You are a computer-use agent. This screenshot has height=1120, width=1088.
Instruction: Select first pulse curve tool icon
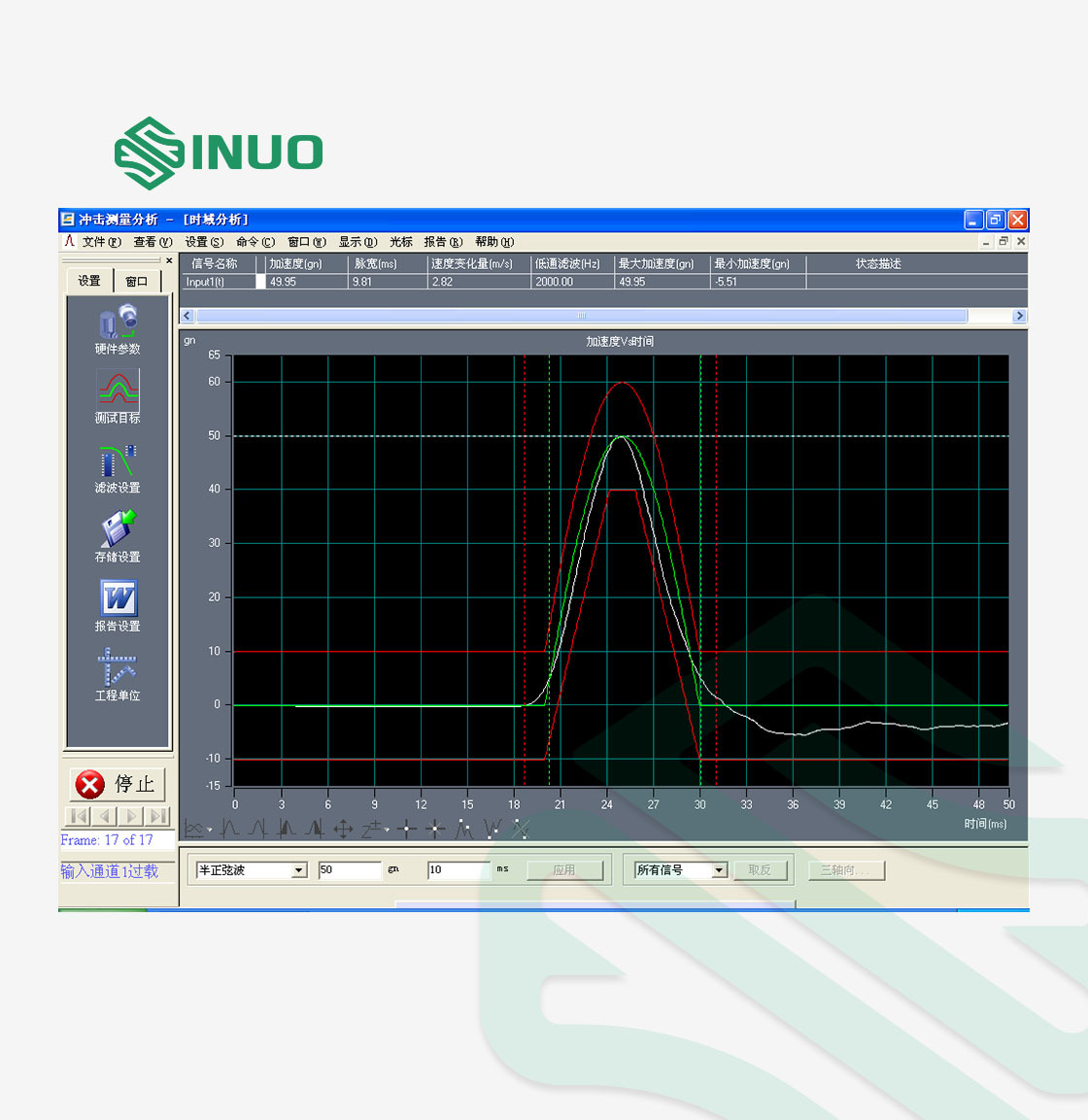229,829
